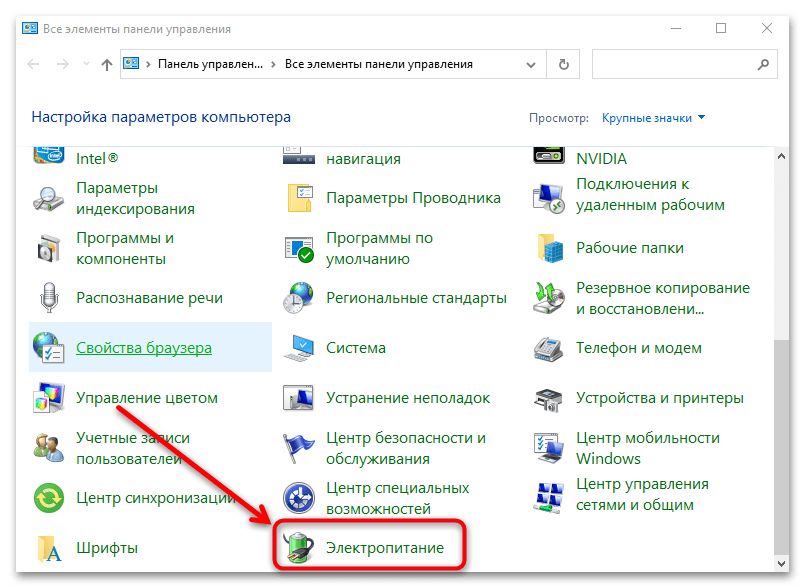805x588 pixels.
Task: Open the Система control panel icon
Action: click(300, 348)
